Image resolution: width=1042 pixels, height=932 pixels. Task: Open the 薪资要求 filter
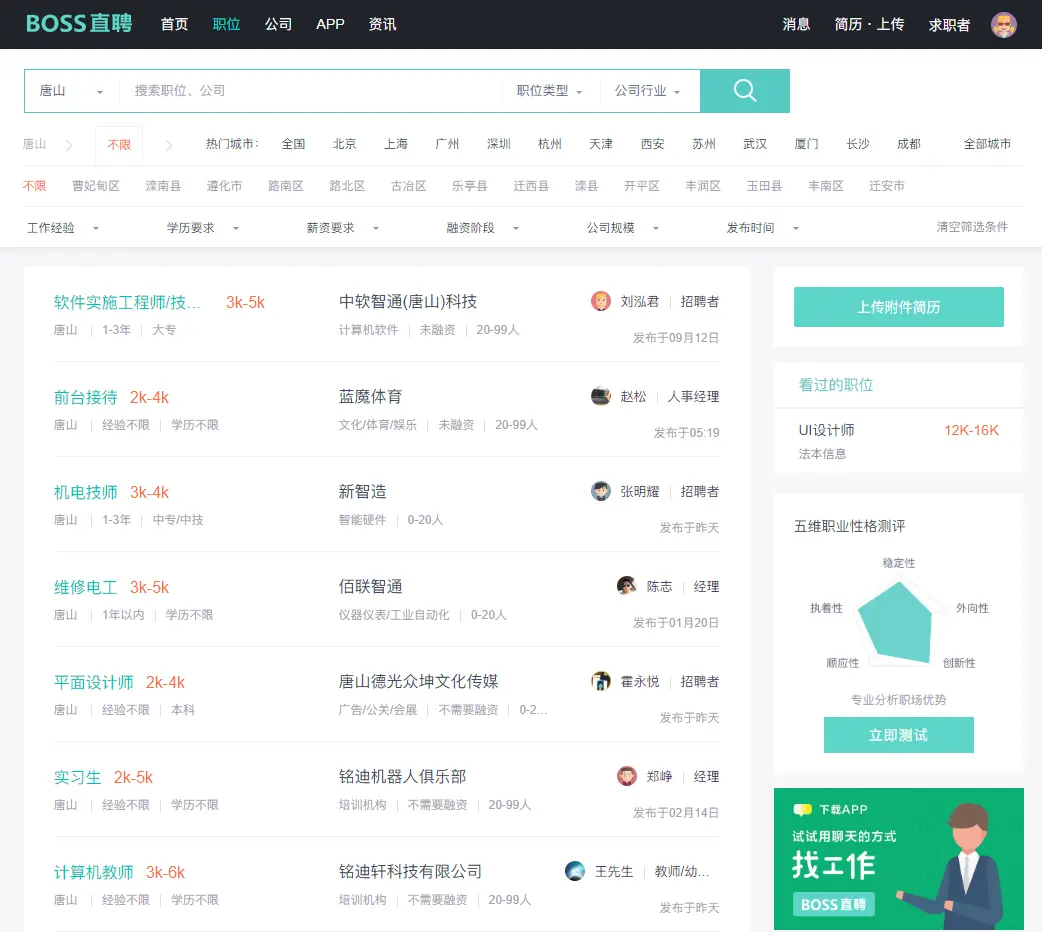(343, 228)
